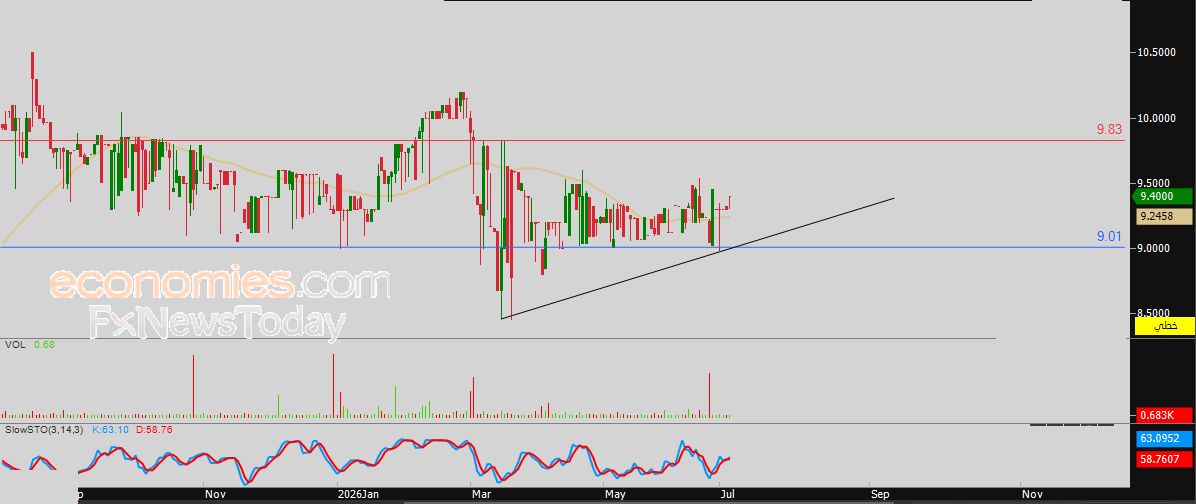Open the economies.com watermark link
Viewport: 1196px width, 504px height.
(x=220, y=283)
